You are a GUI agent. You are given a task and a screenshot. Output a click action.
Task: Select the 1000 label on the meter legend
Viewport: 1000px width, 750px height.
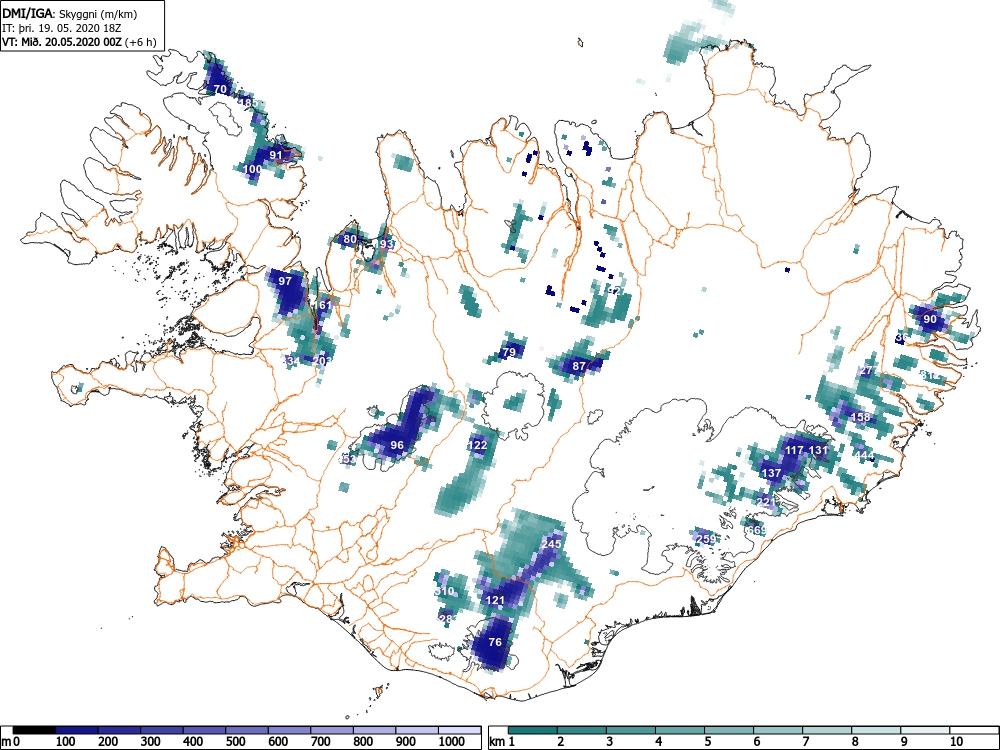(x=452, y=742)
